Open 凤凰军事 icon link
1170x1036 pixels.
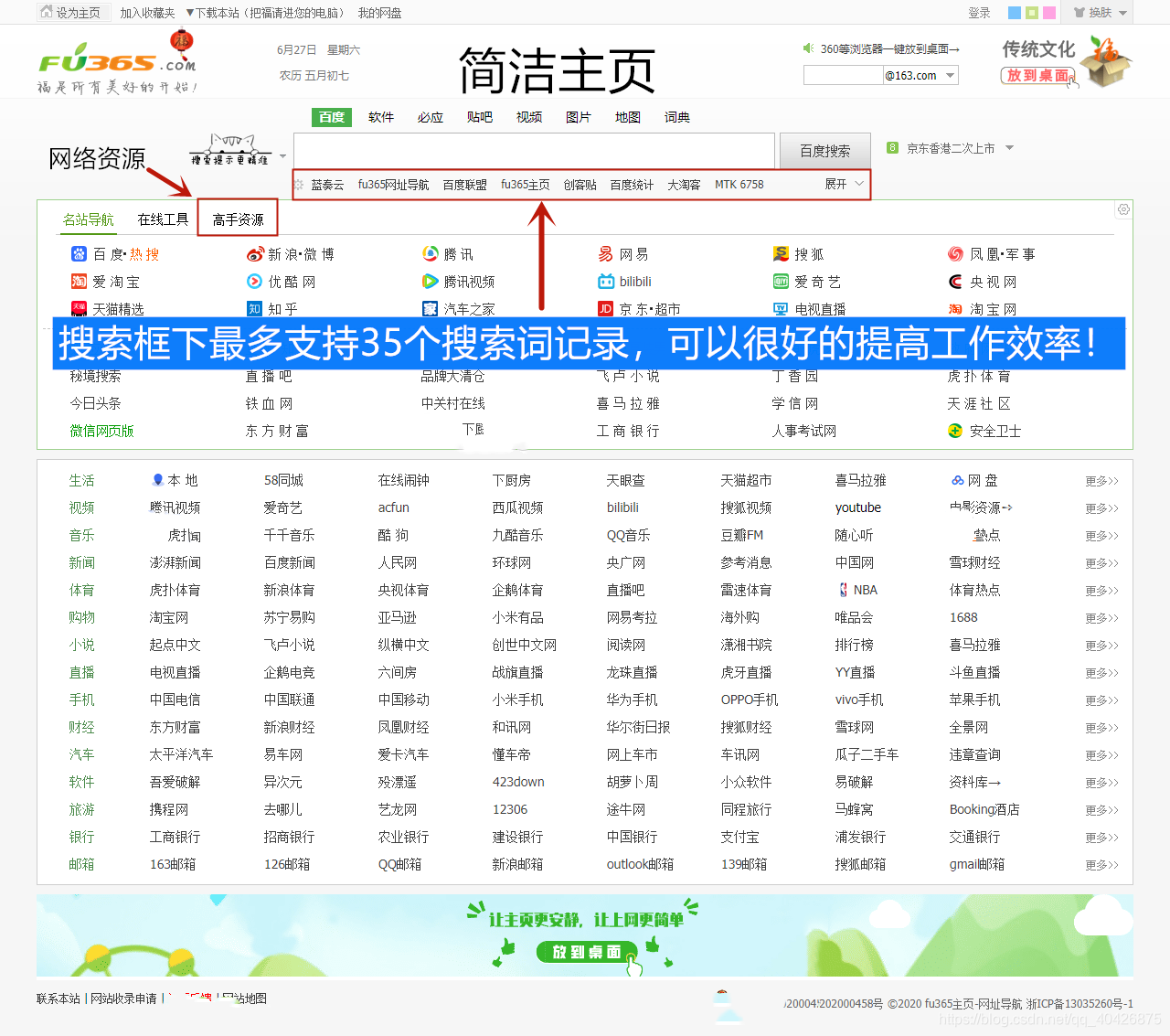coord(956,254)
